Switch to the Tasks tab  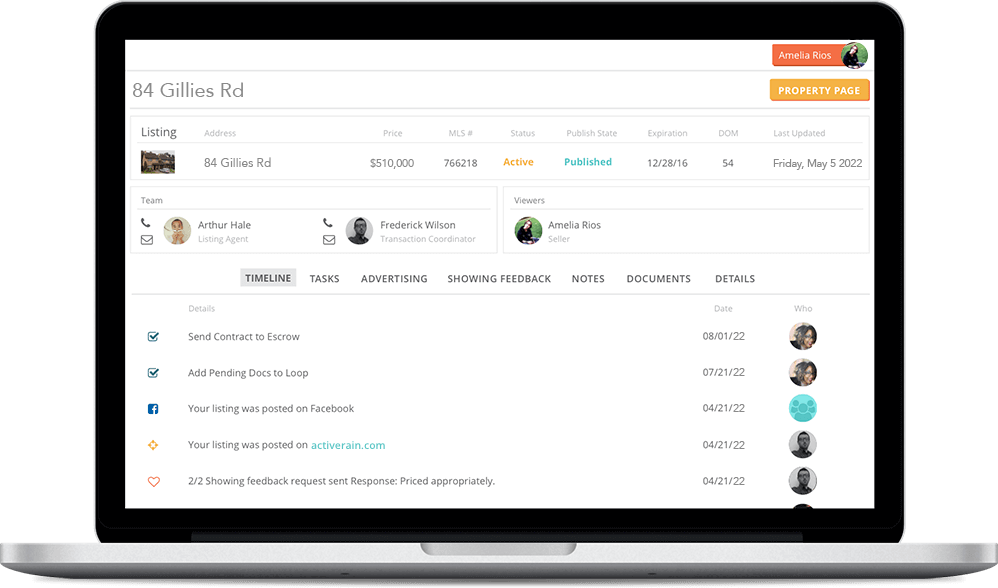pos(324,279)
